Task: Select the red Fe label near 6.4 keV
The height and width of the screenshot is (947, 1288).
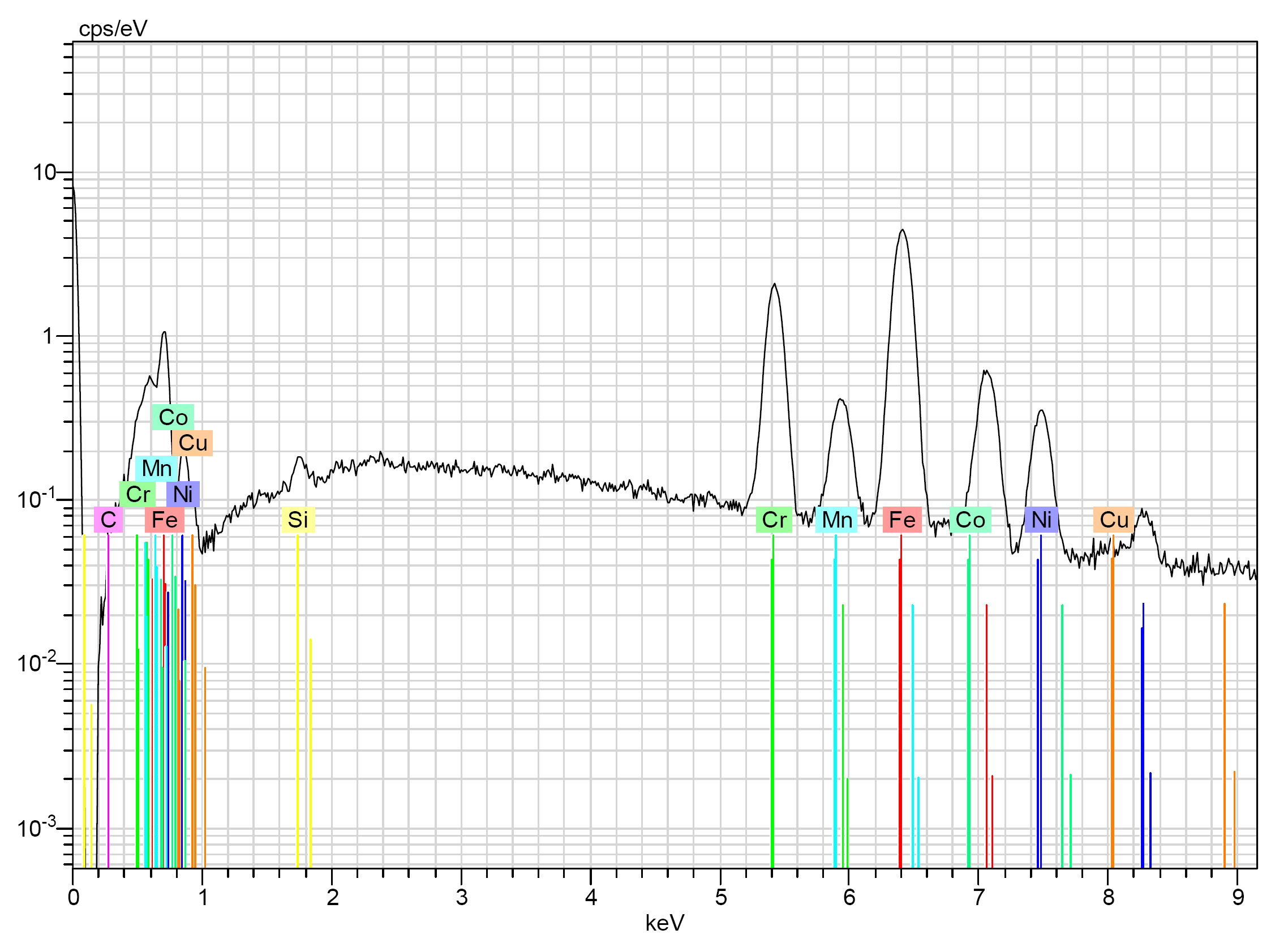Action: click(x=902, y=520)
